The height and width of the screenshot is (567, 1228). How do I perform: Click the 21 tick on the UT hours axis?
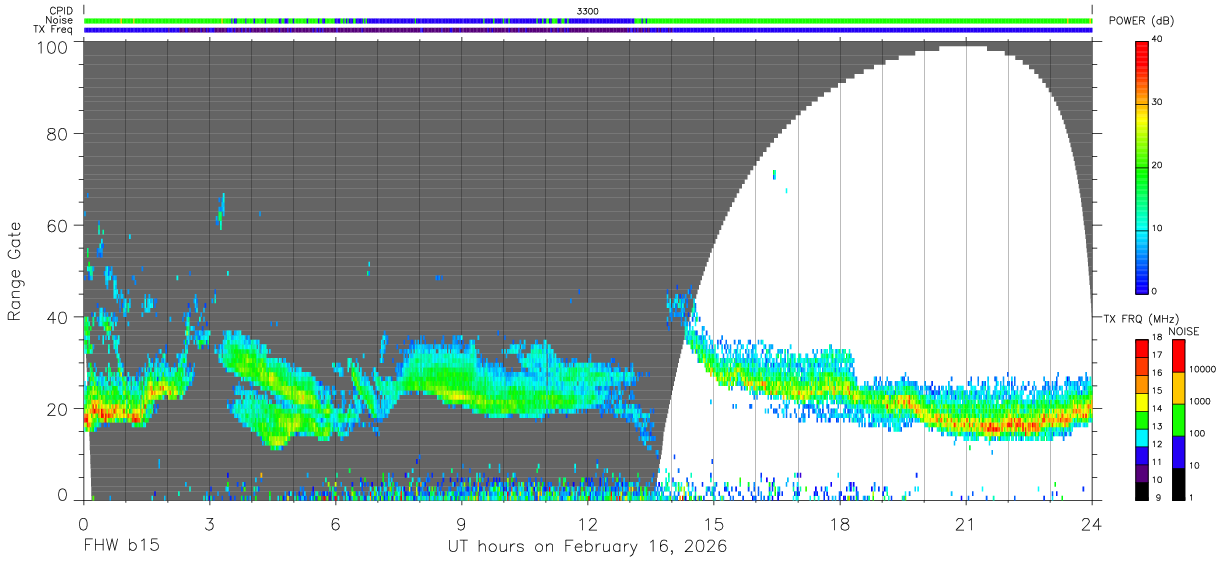966,525
